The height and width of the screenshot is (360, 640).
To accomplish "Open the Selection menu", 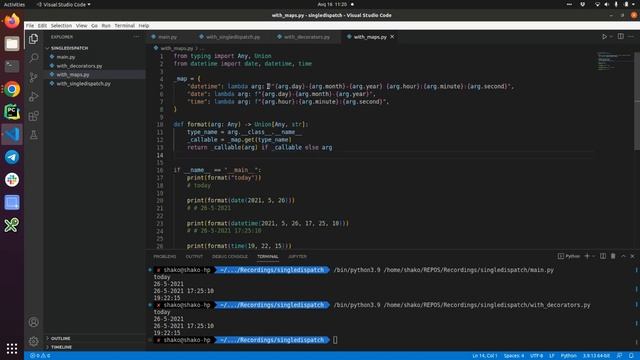I will point(61,25).
